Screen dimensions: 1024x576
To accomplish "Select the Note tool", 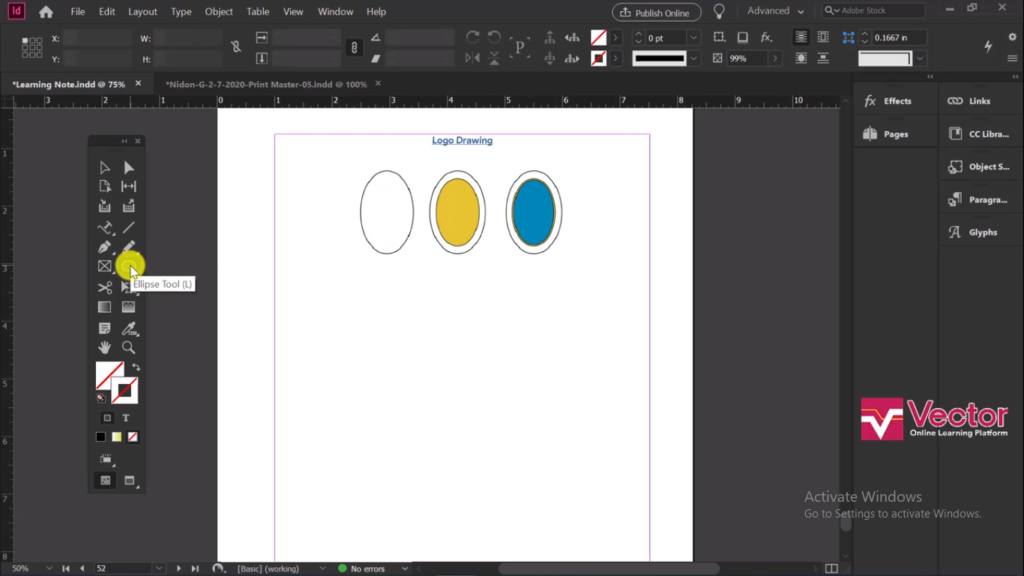I will [x=104, y=328].
